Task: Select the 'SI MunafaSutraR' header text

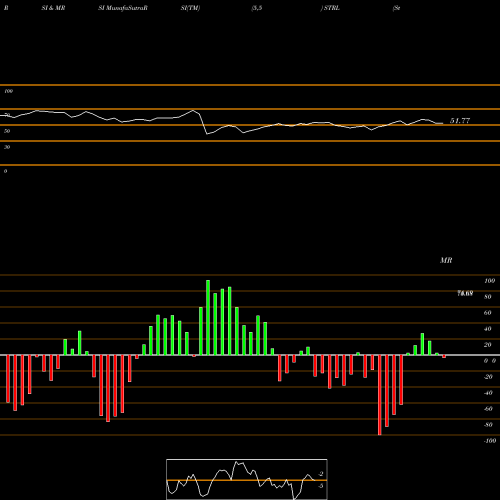Action: point(123,8)
